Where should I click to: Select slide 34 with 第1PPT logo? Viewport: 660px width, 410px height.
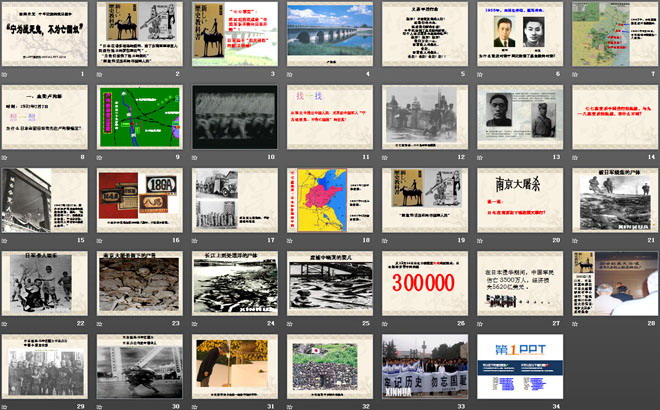tap(520, 367)
